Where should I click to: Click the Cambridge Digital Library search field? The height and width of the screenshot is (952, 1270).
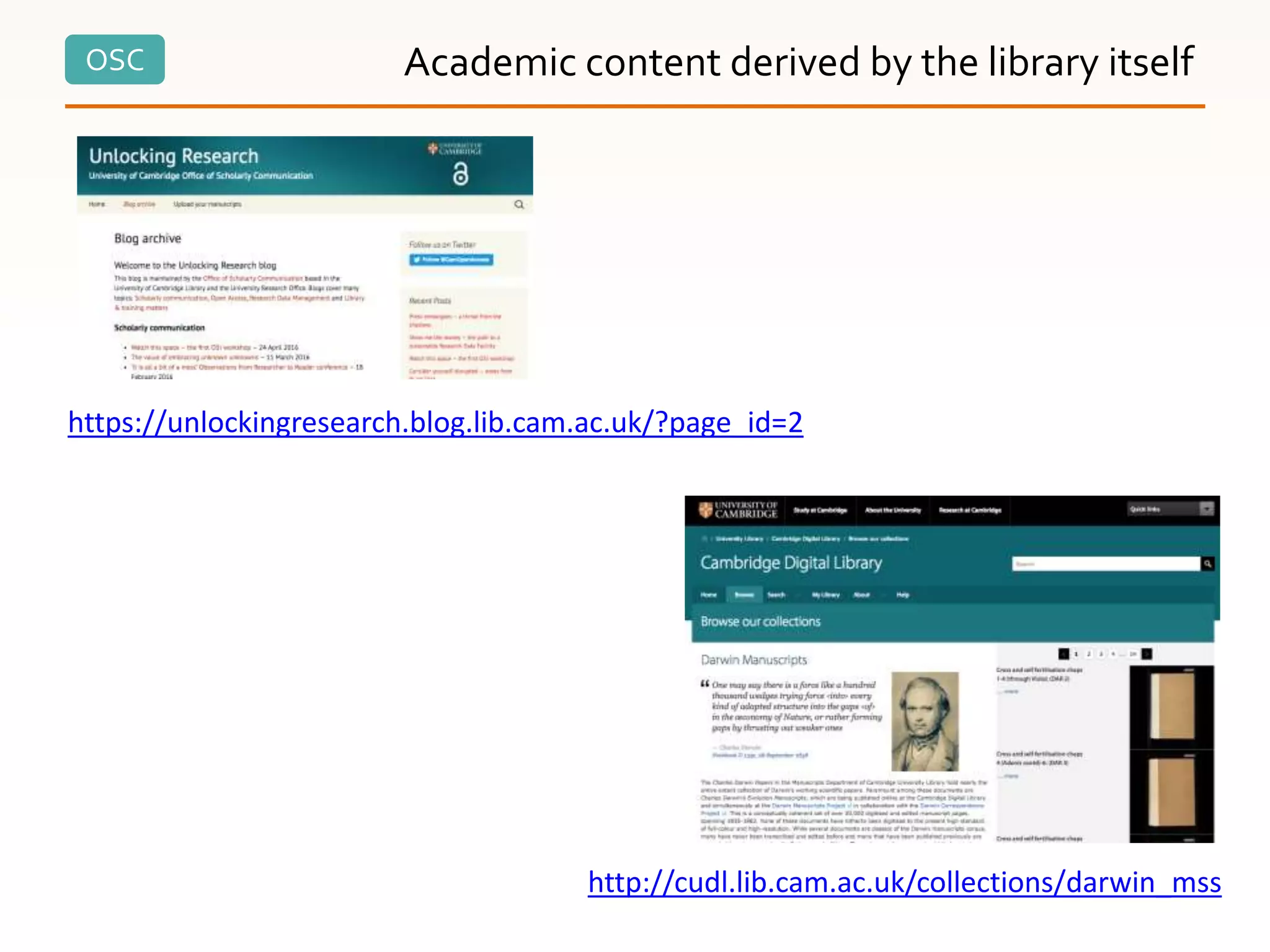point(1106,564)
